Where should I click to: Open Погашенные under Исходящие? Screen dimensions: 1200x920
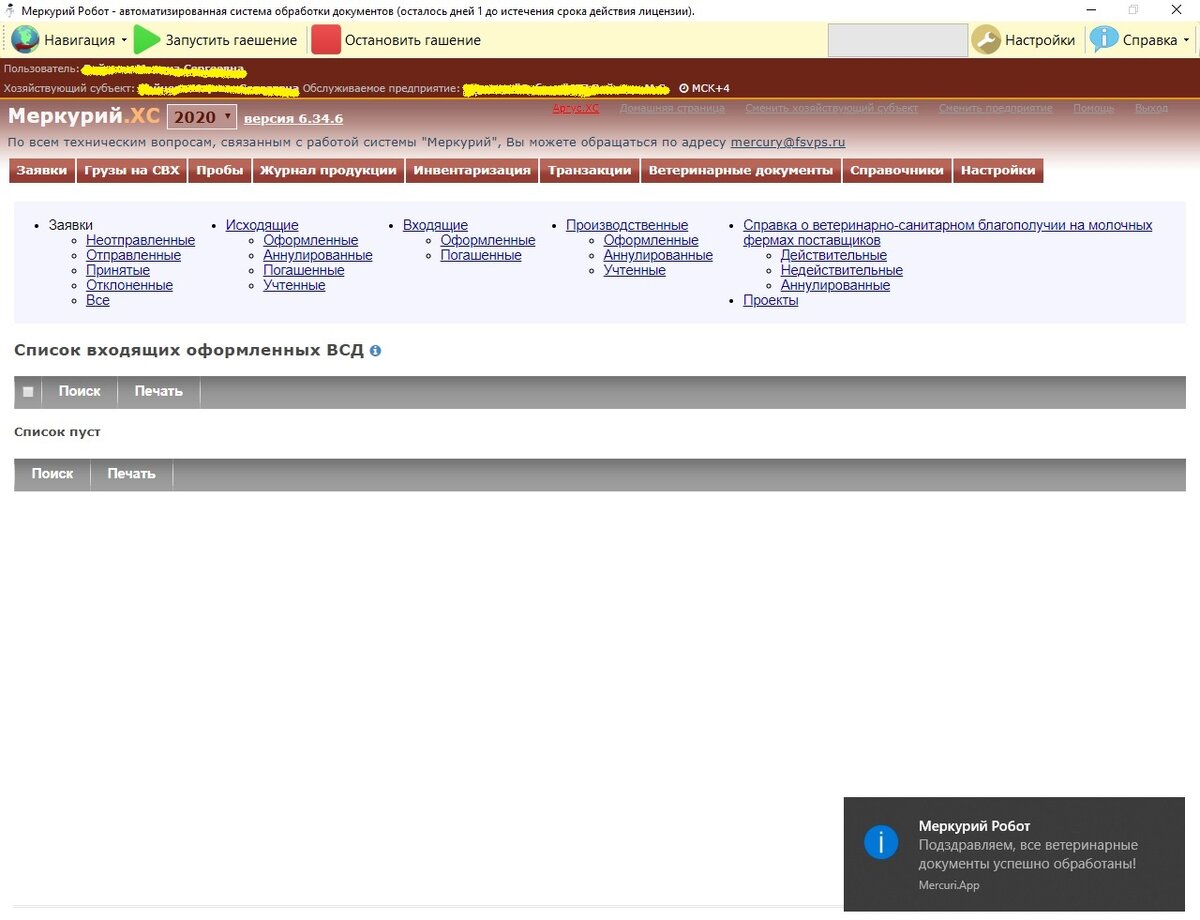pos(304,270)
